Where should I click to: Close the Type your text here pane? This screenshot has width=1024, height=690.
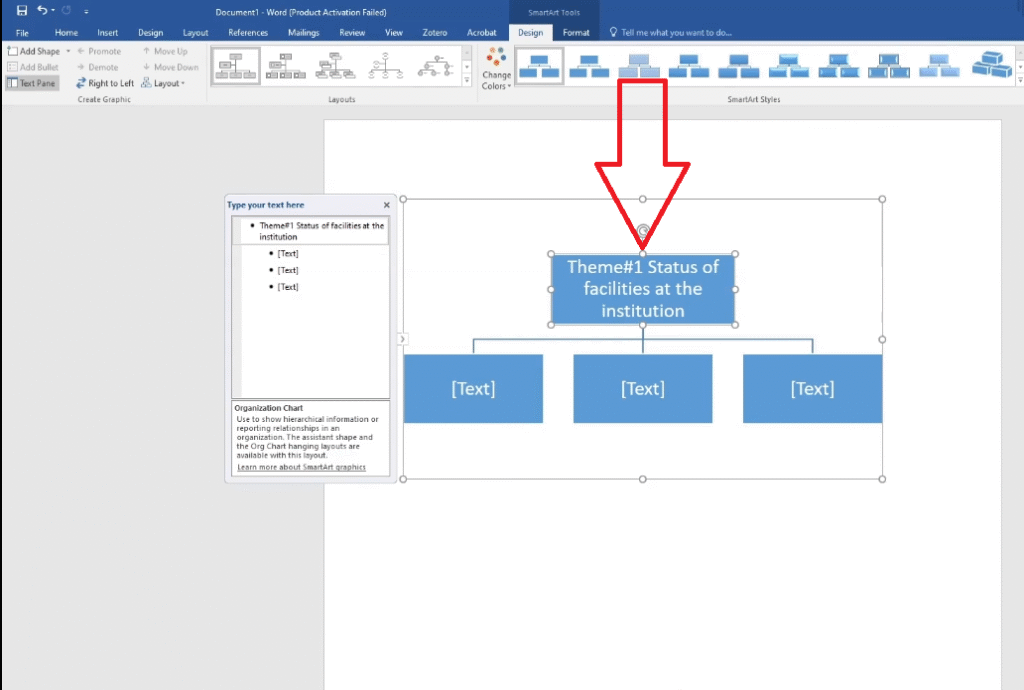coord(387,205)
